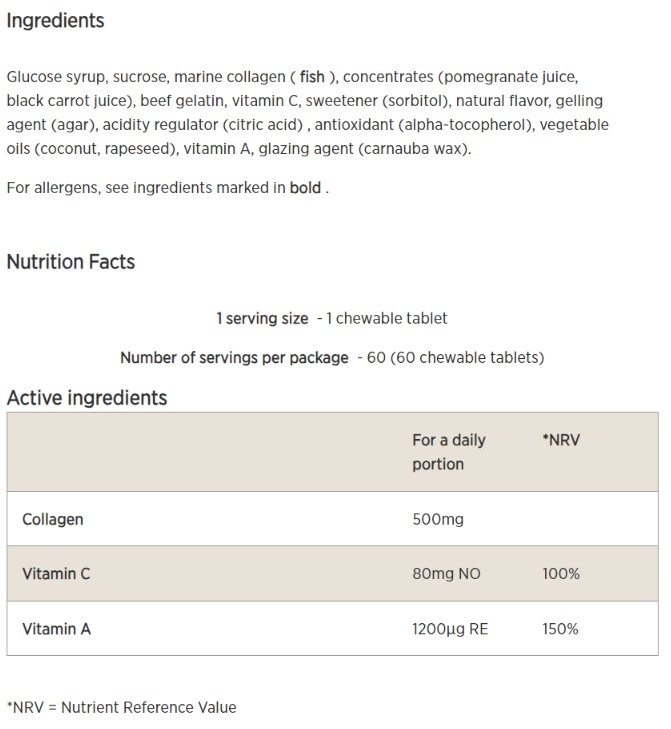Click the Glucose syrup ingredient text
Image resolution: width=671 pixels, height=729 pixels.
56,76
